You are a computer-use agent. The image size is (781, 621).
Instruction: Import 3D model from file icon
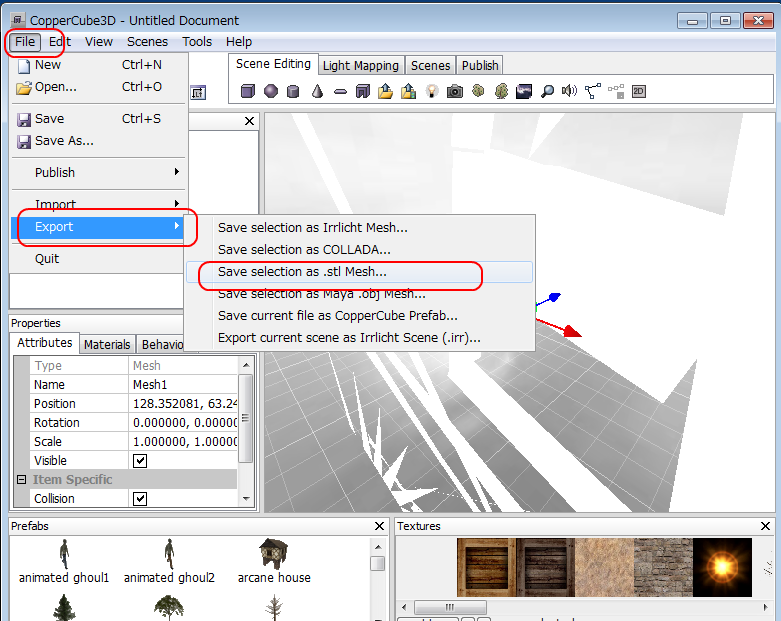coord(386,91)
